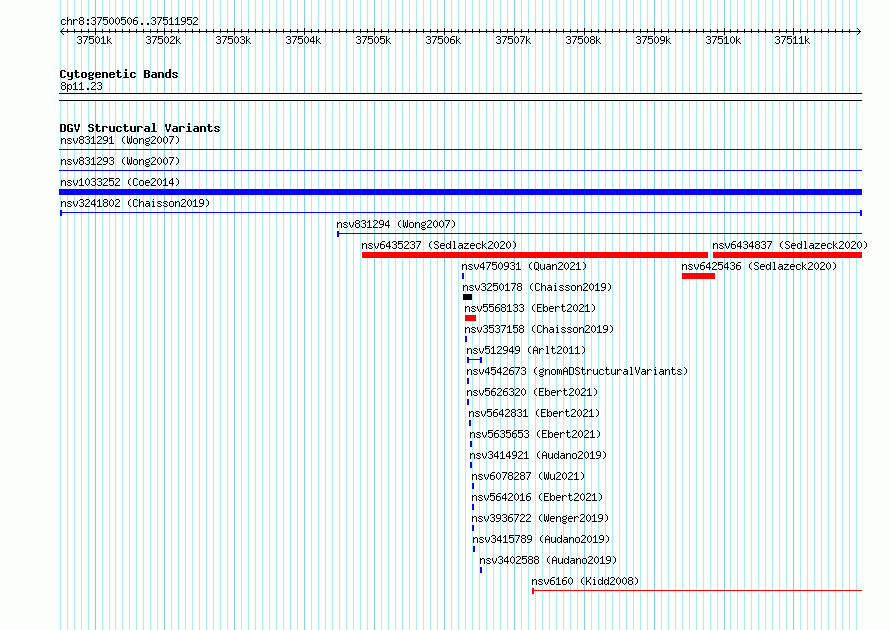
Task: Click the 37504k ruler tick label
Action: [x=303, y=40]
